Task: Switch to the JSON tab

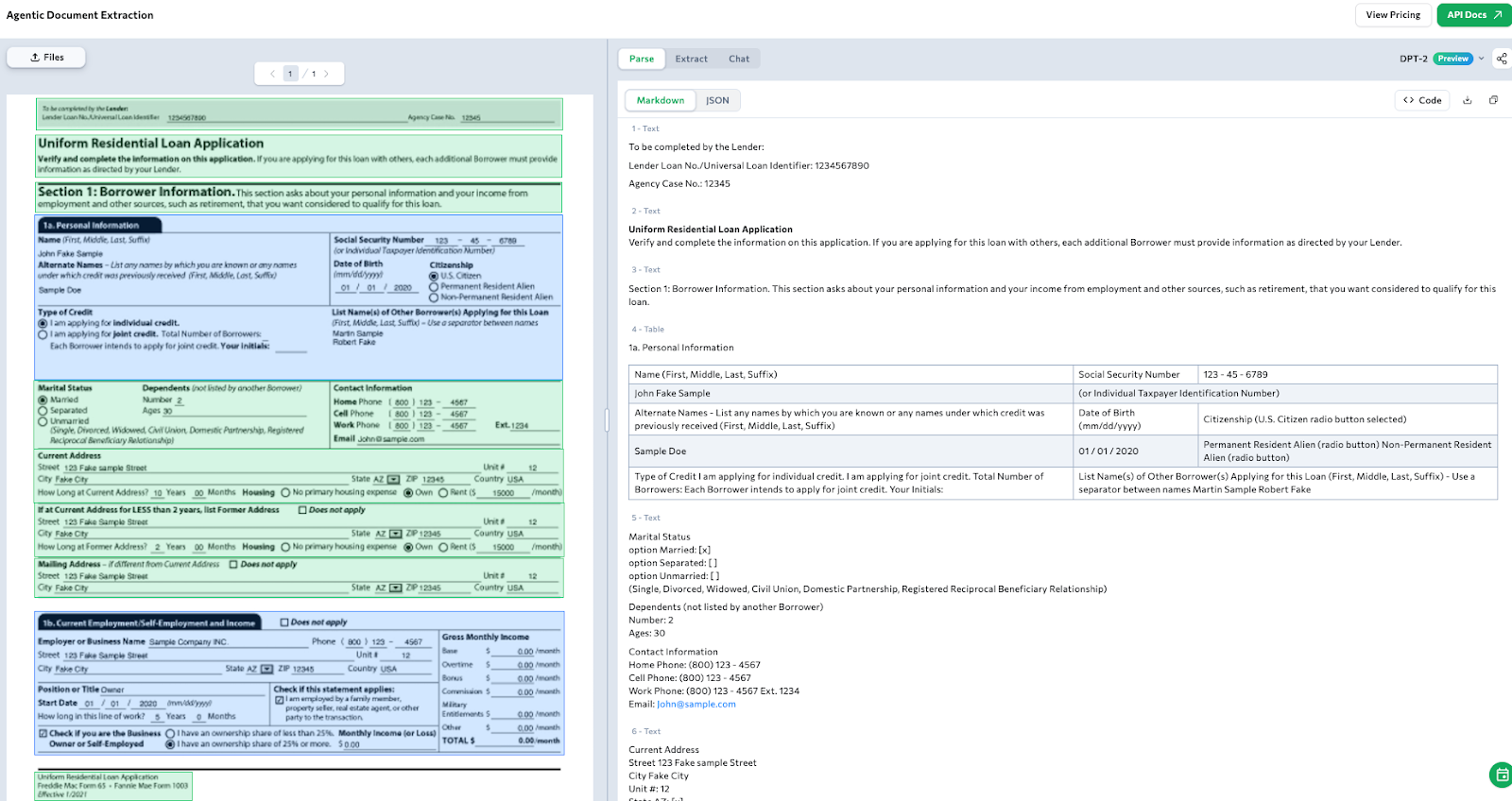Action: click(x=717, y=100)
